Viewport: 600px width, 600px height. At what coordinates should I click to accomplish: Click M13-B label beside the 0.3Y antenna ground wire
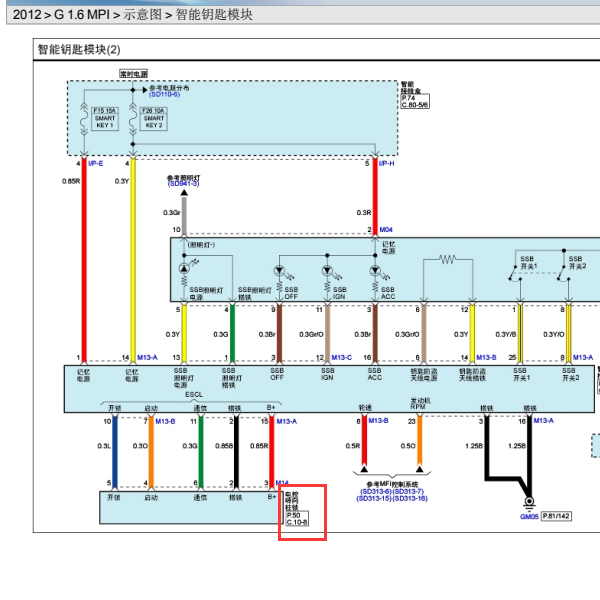click(x=486, y=357)
